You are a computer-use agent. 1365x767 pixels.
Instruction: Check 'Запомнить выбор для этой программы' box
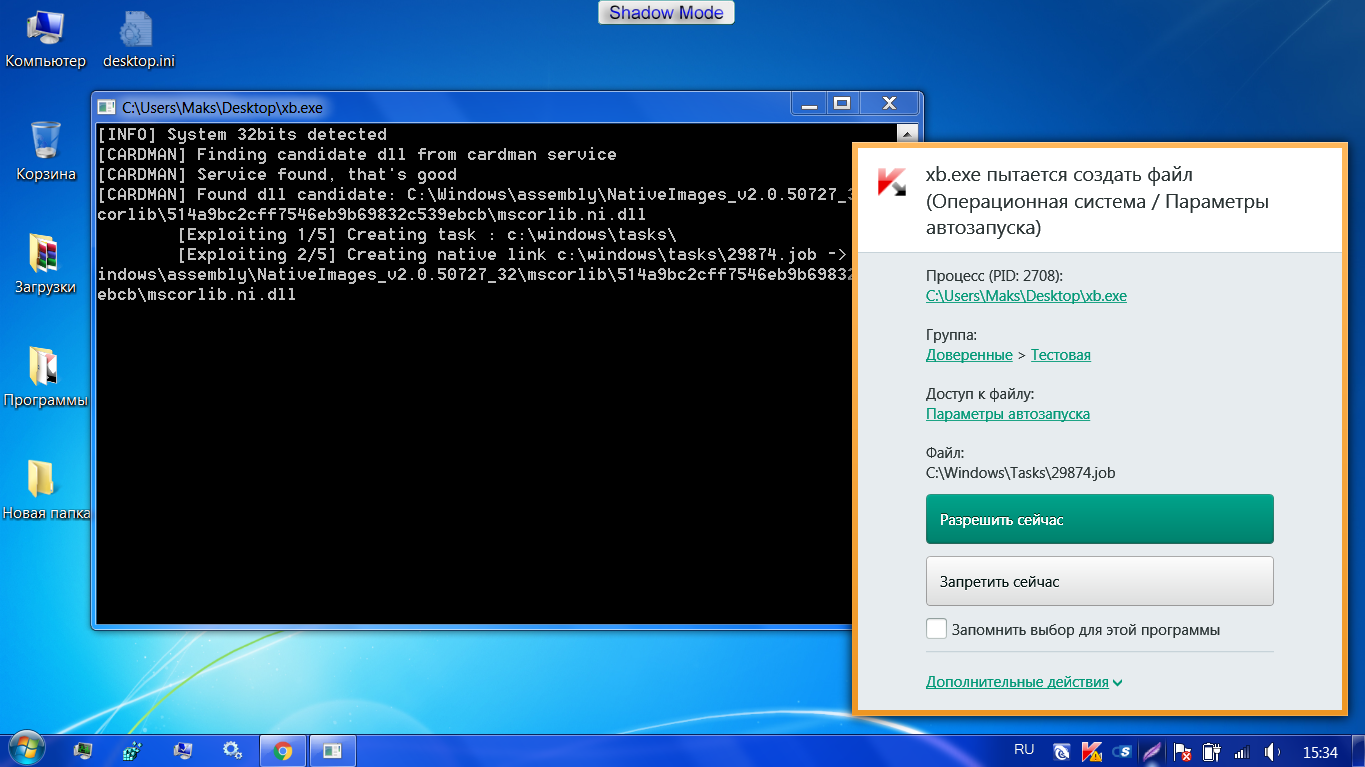936,629
